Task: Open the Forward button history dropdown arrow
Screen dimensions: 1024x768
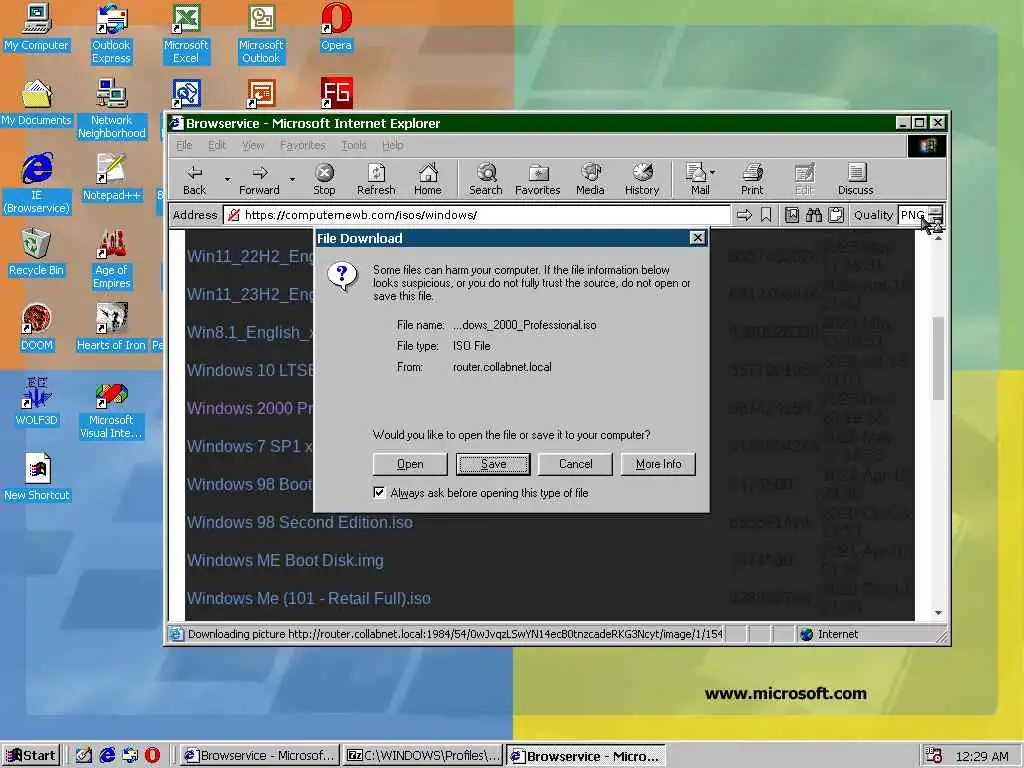Action: pyautogui.click(x=293, y=179)
